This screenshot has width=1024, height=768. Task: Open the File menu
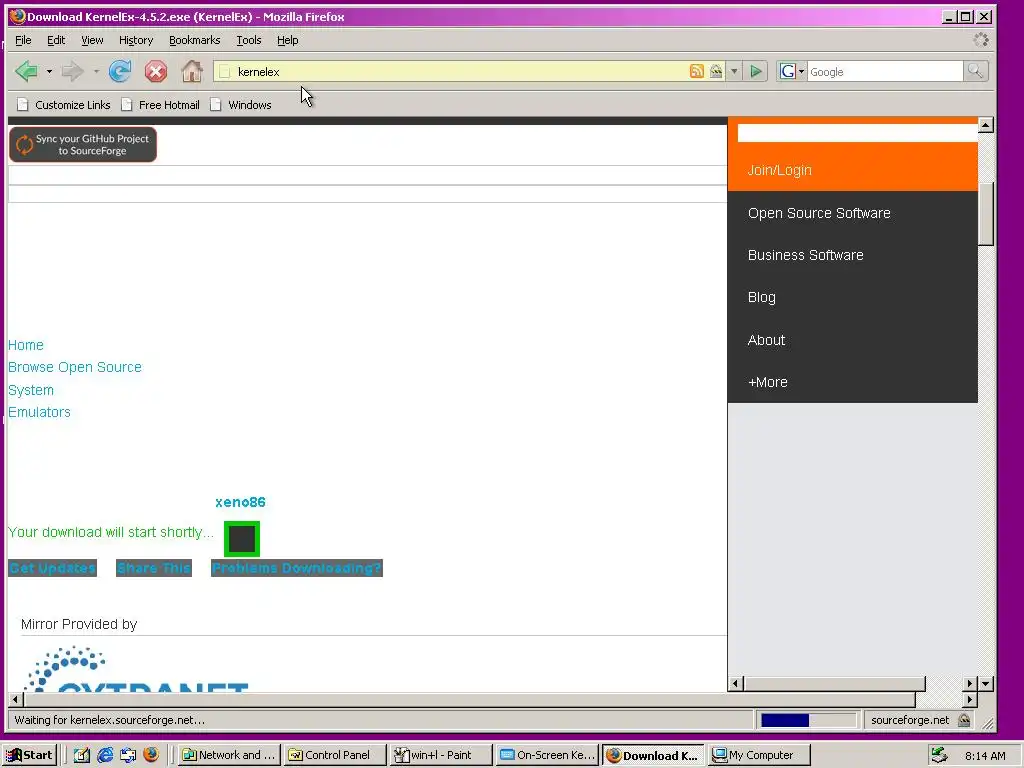[23, 40]
